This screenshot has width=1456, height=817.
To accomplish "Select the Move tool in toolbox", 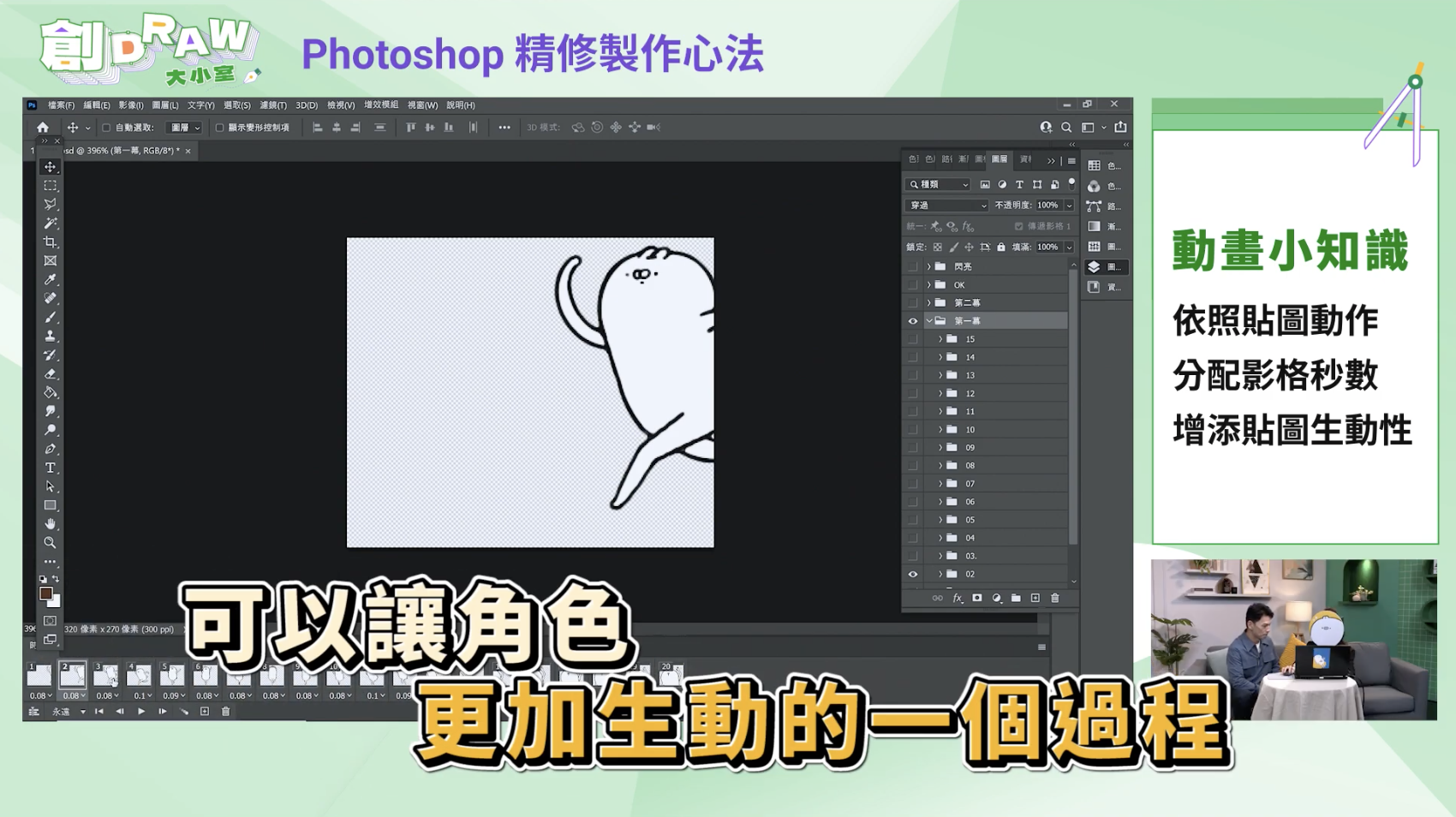I will (x=51, y=167).
